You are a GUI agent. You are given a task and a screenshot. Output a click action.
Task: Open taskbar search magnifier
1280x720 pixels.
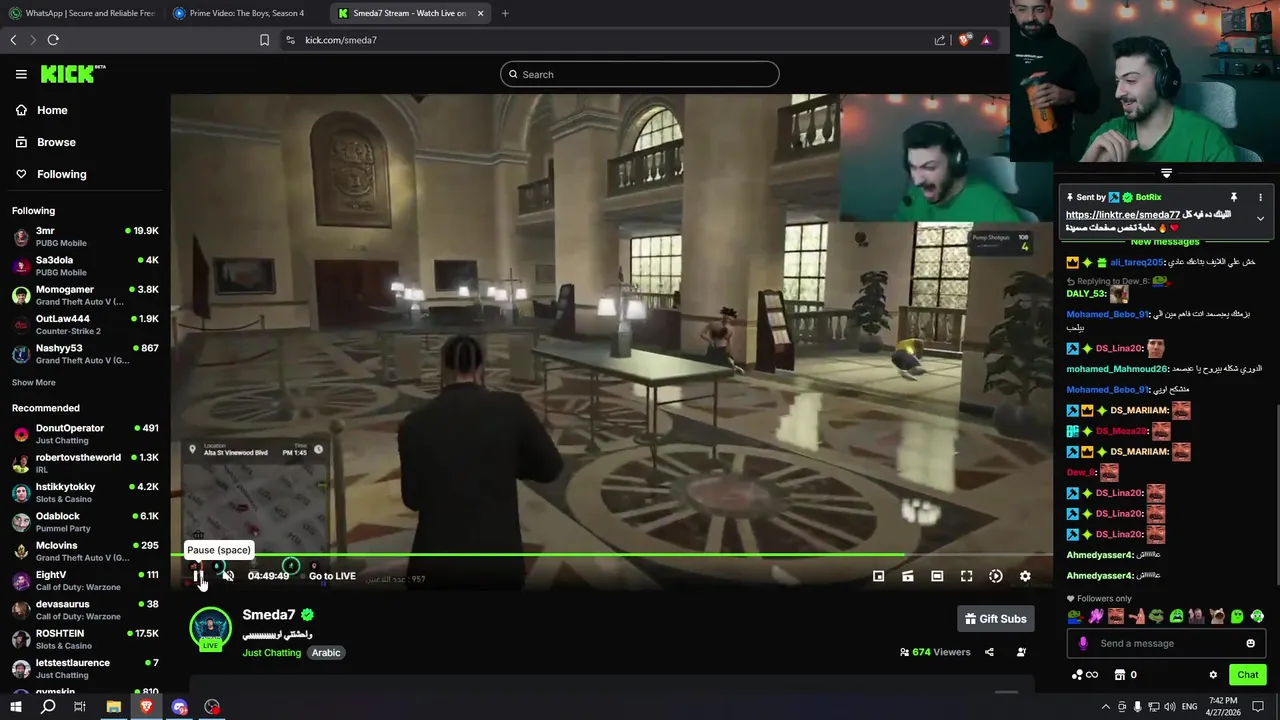[x=48, y=707]
